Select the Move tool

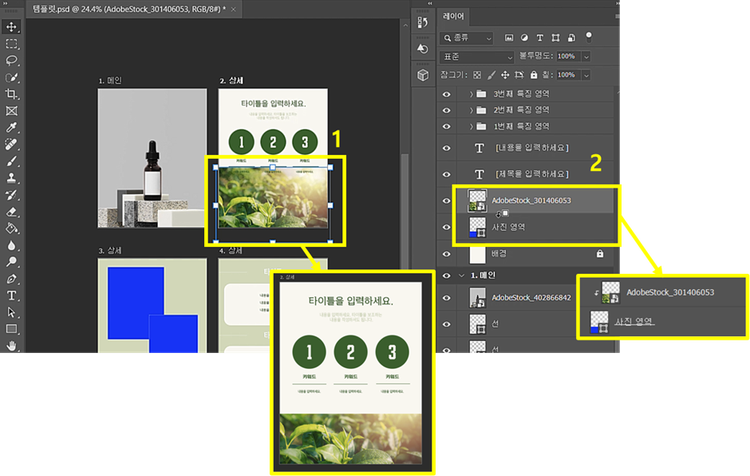(11, 27)
